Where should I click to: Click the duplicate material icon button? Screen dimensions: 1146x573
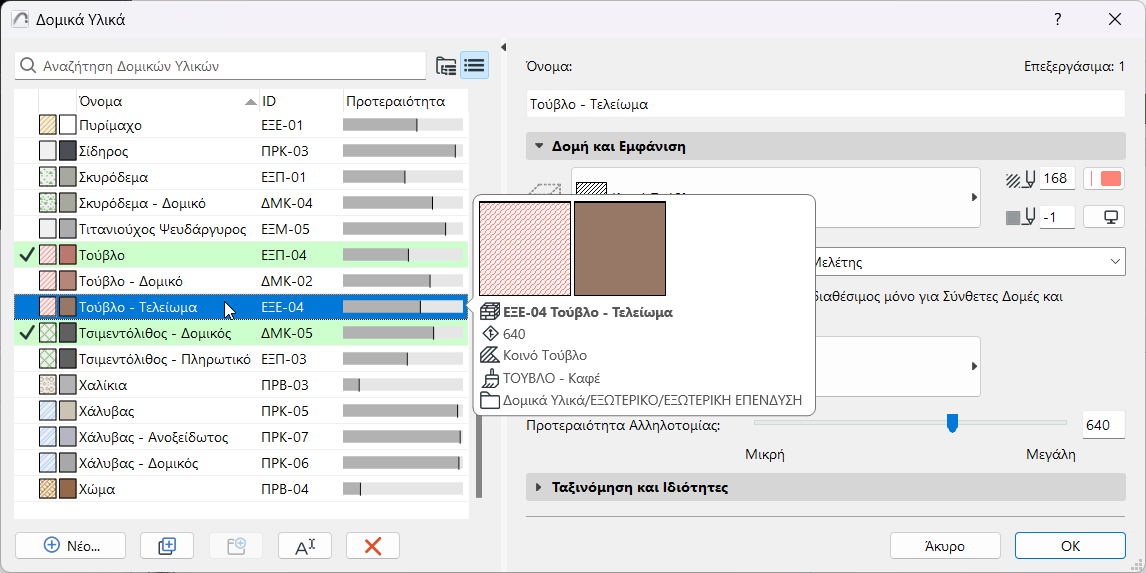(167, 545)
